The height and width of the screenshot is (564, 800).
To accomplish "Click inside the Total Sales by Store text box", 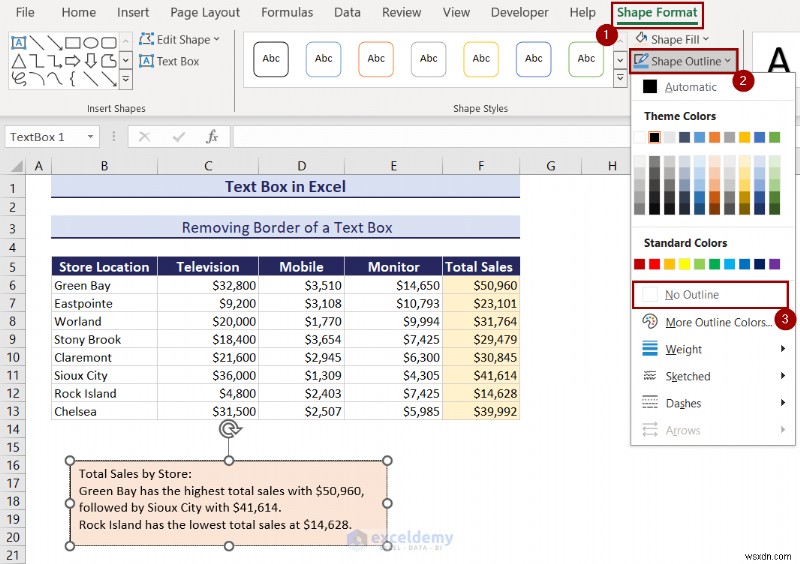I will click(x=229, y=503).
